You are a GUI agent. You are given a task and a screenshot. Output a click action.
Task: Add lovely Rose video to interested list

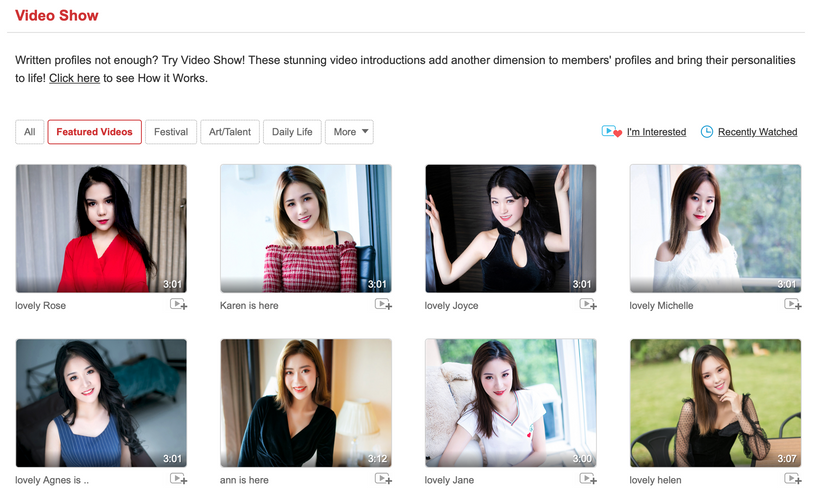coord(178,304)
